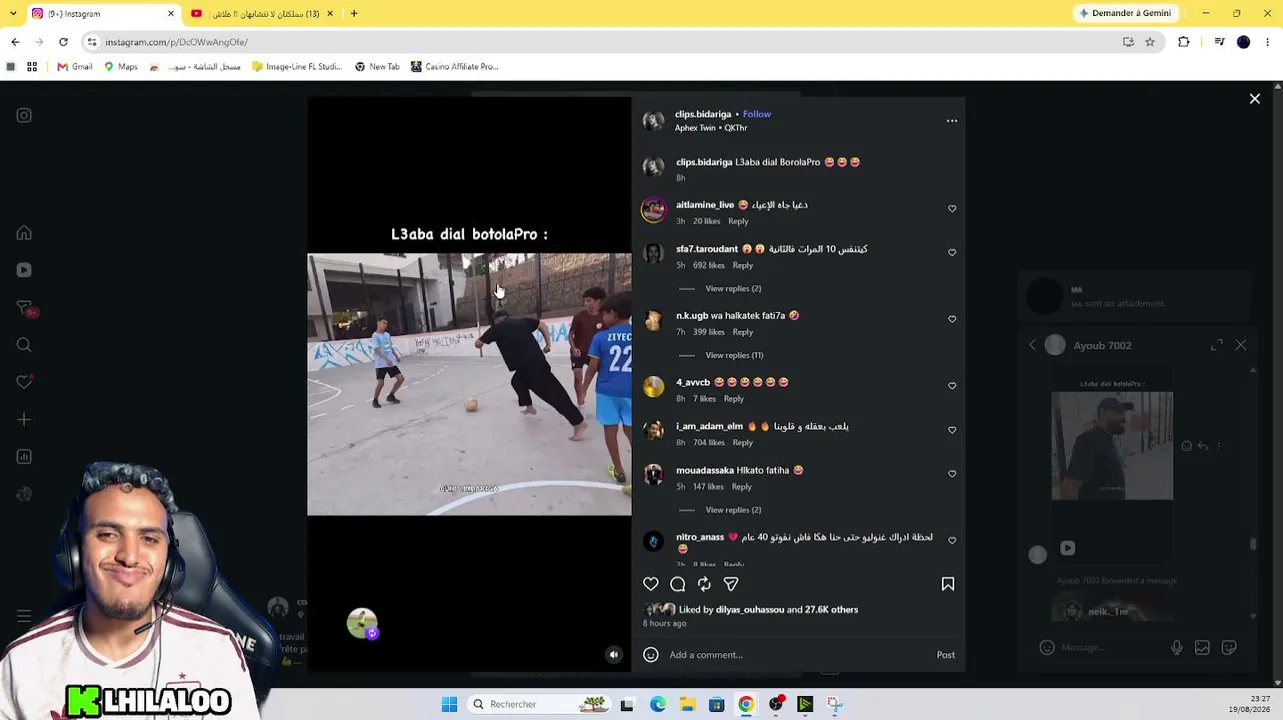The height and width of the screenshot is (720, 1283).
Task: Open n.k.ugb's profile from the comment
Action: click(692, 316)
